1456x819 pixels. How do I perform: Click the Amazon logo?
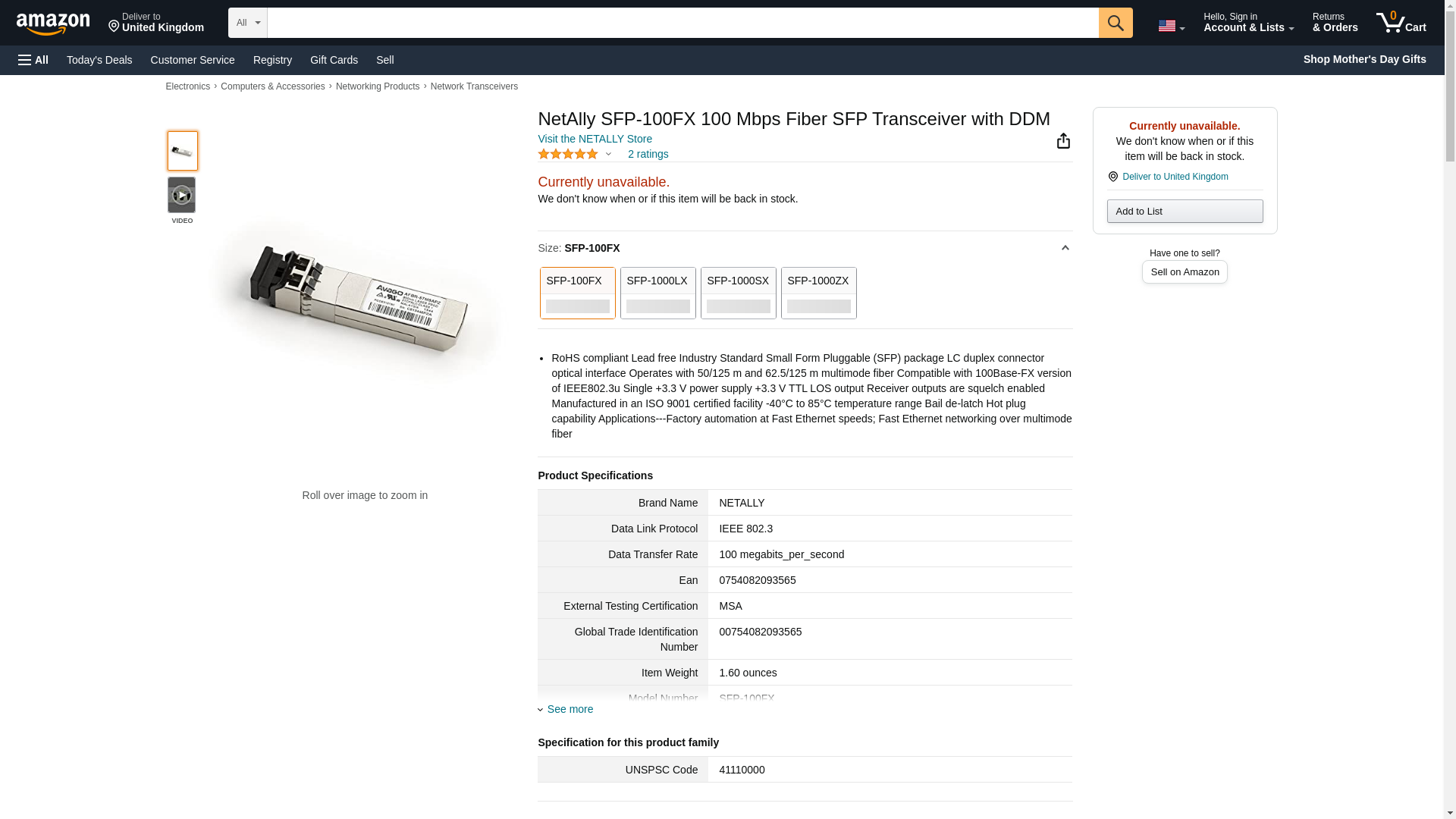click(x=53, y=24)
